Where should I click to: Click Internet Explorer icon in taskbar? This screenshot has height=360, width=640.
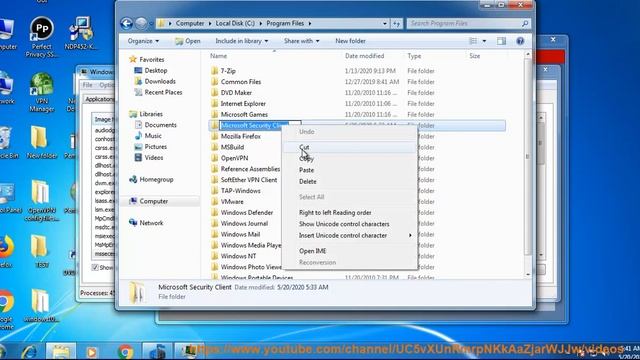[29, 351]
